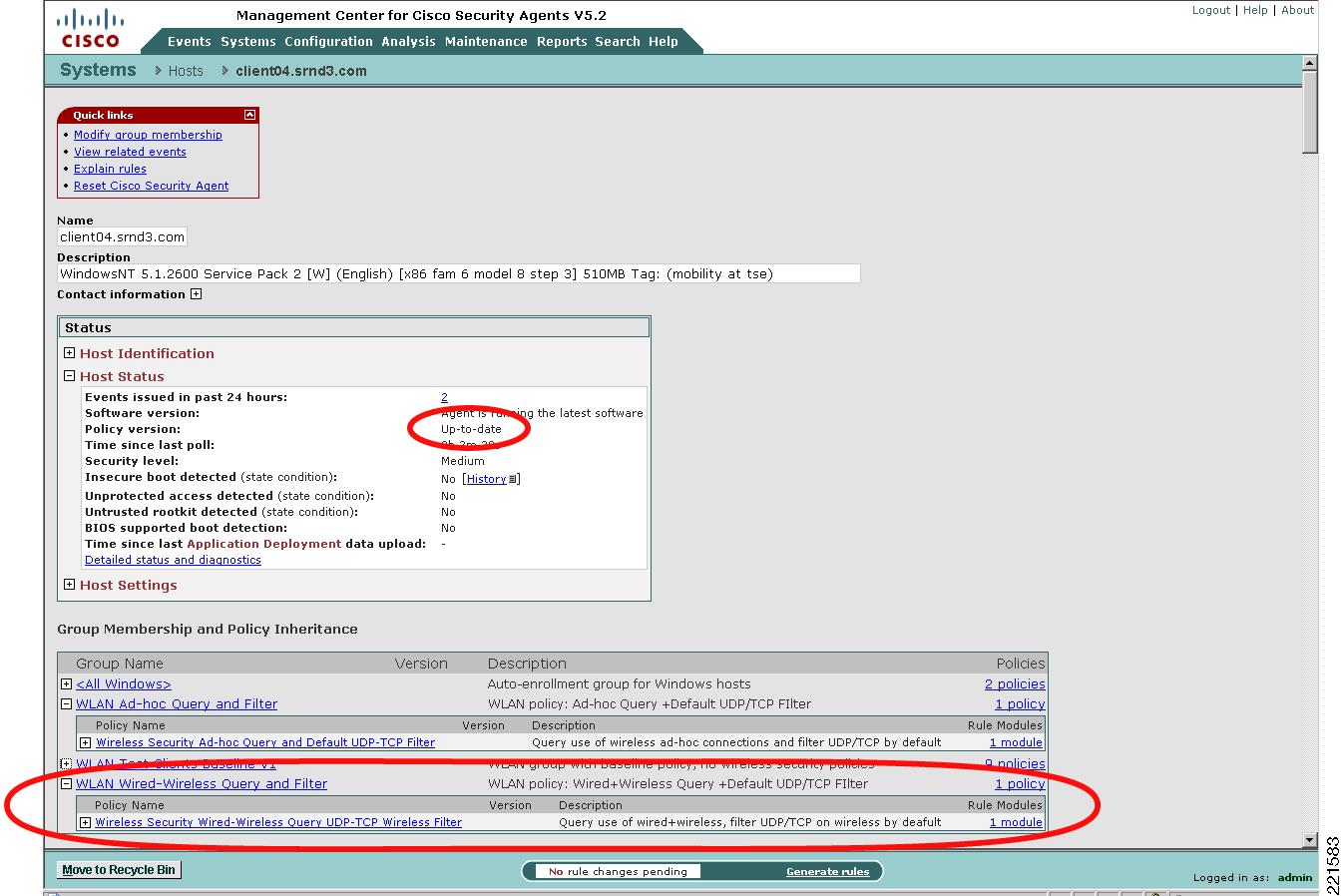Click the Application Deployment text link
Image resolution: width=1341 pixels, height=896 pixels.
click(263, 544)
